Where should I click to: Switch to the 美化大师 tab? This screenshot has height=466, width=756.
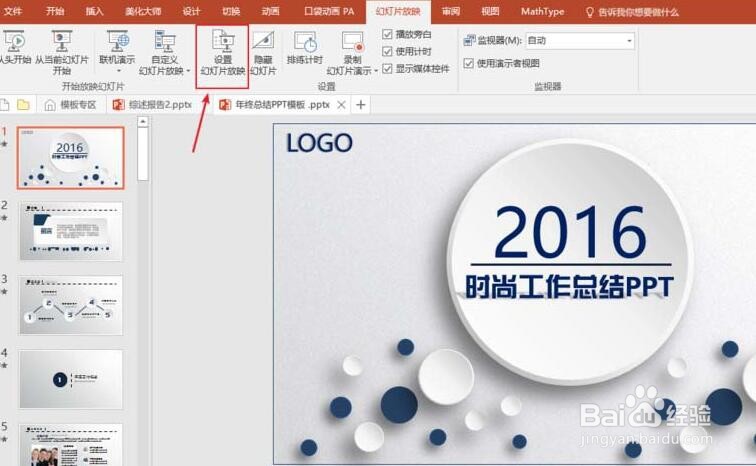(x=143, y=11)
